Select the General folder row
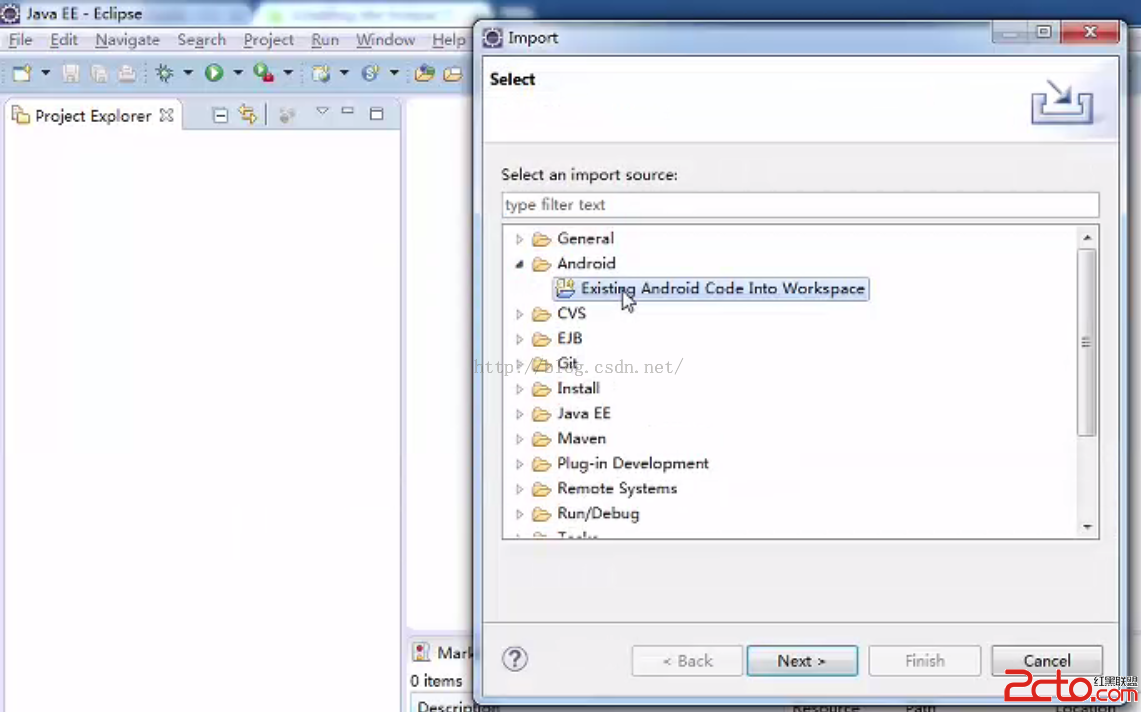Image resolution: width=1141 pixels, height=712 pixels. click(573, 239)
